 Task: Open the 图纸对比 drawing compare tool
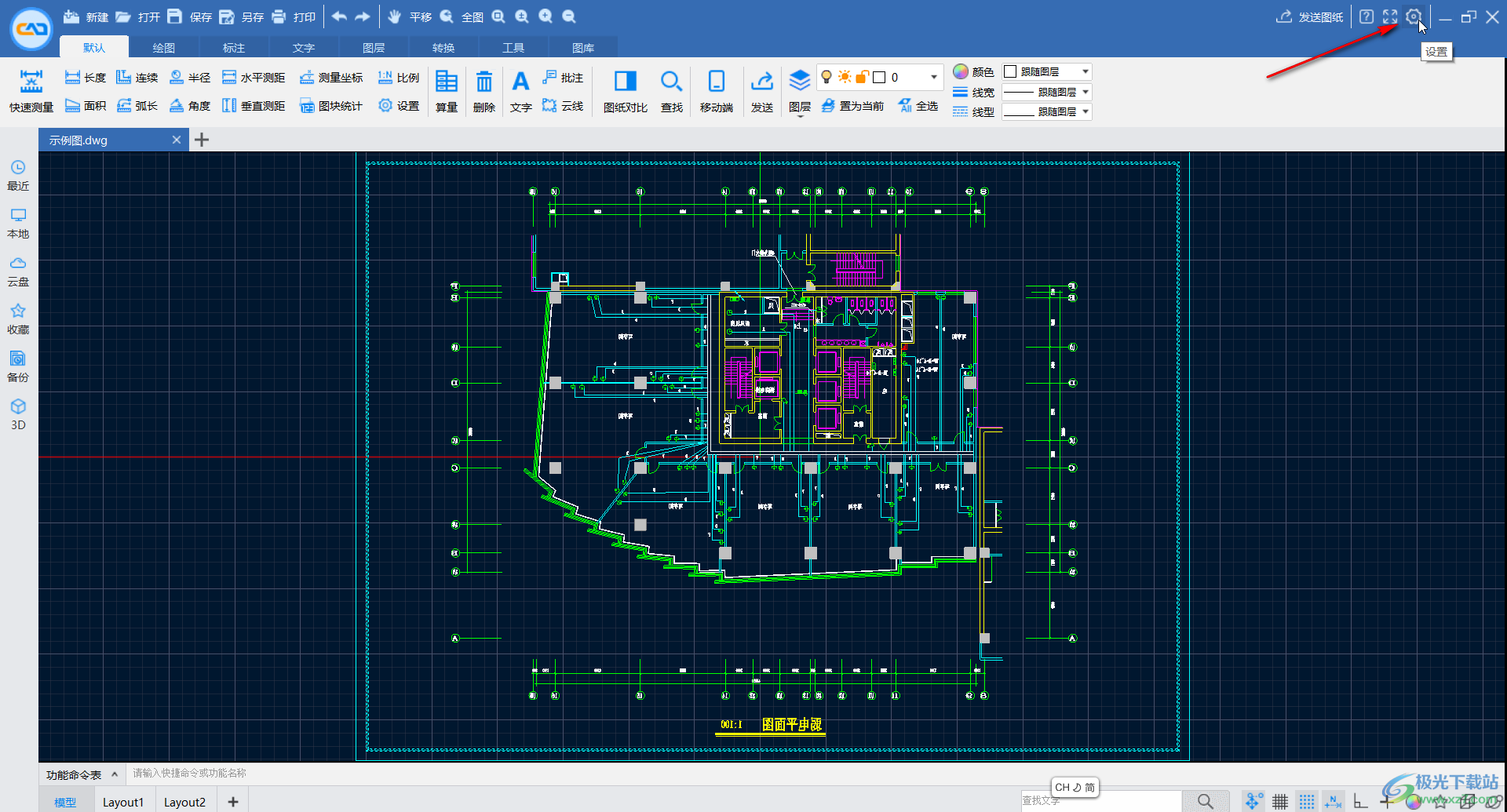pos(626,91)
